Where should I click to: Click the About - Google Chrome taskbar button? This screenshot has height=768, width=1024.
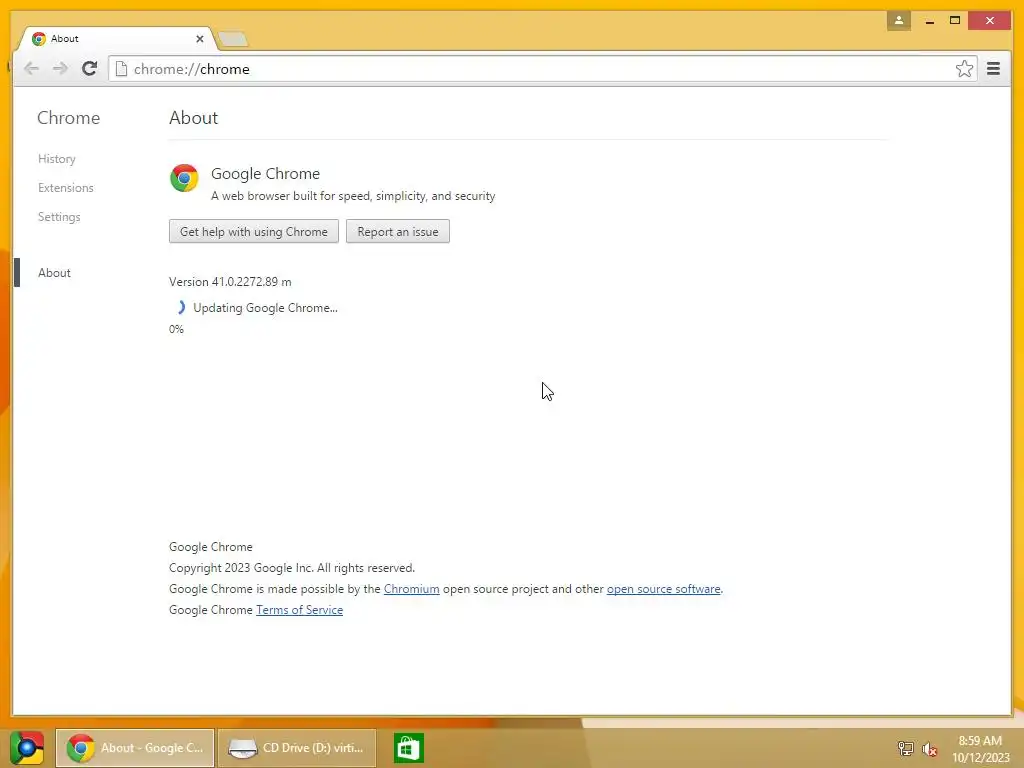tap(135, 748)
